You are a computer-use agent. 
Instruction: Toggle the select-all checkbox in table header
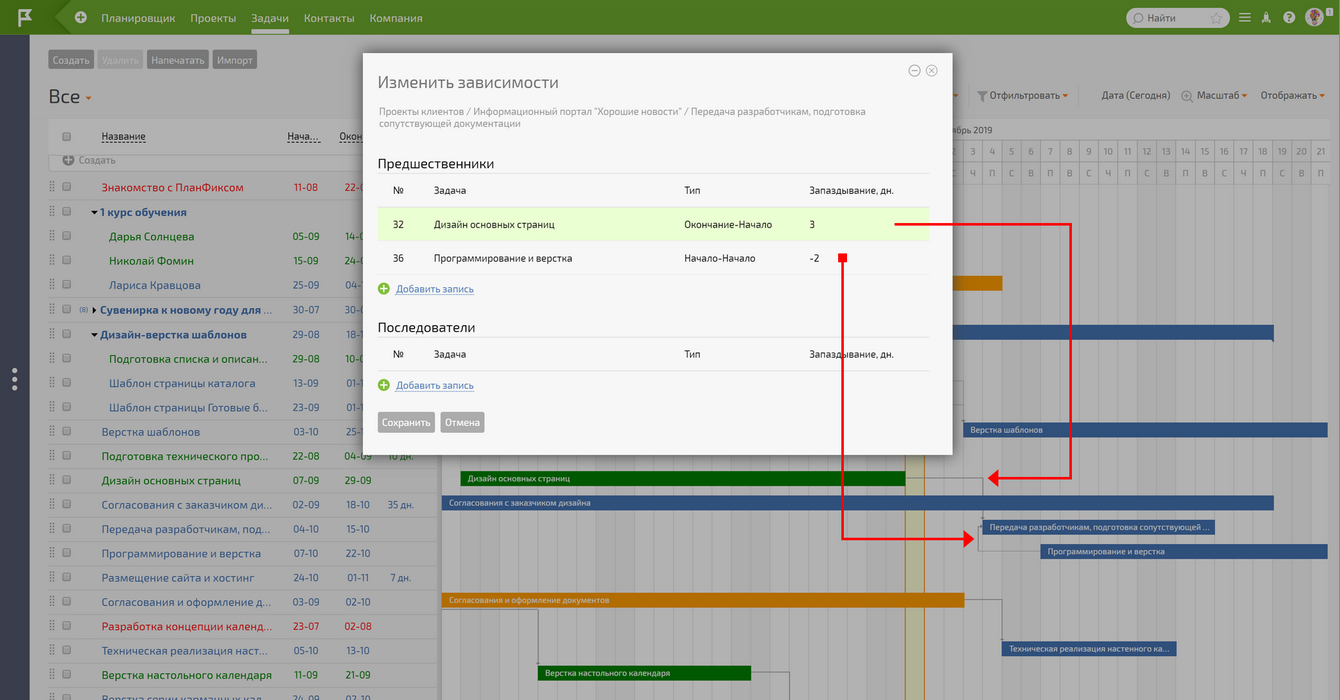click(67, 137)
